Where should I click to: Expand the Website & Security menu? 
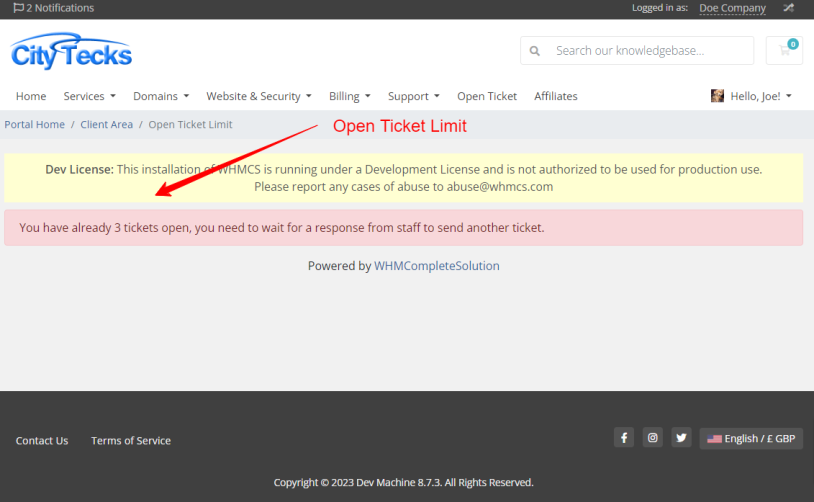click(258, 96)
